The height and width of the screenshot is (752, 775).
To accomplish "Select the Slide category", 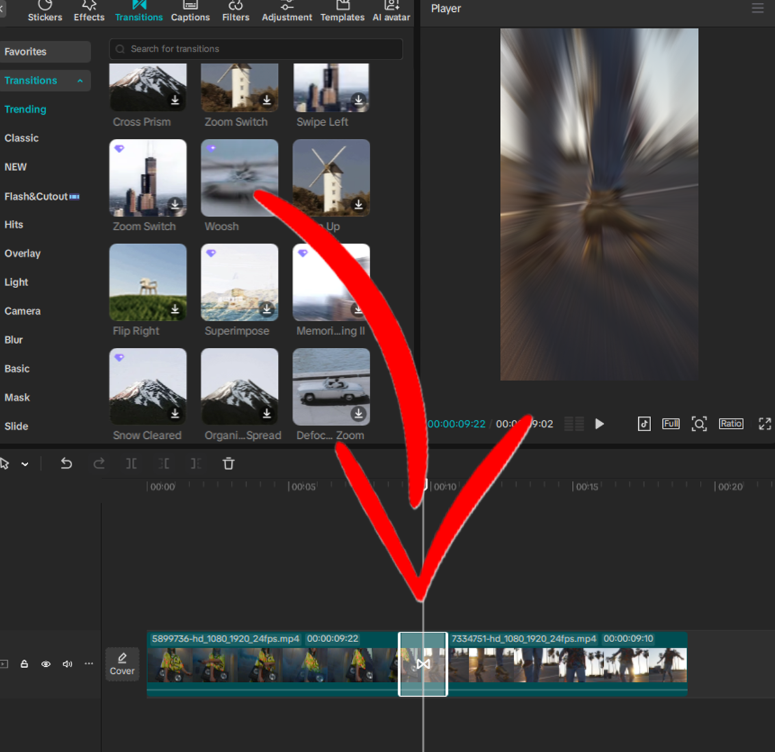I will click(16, 426).
